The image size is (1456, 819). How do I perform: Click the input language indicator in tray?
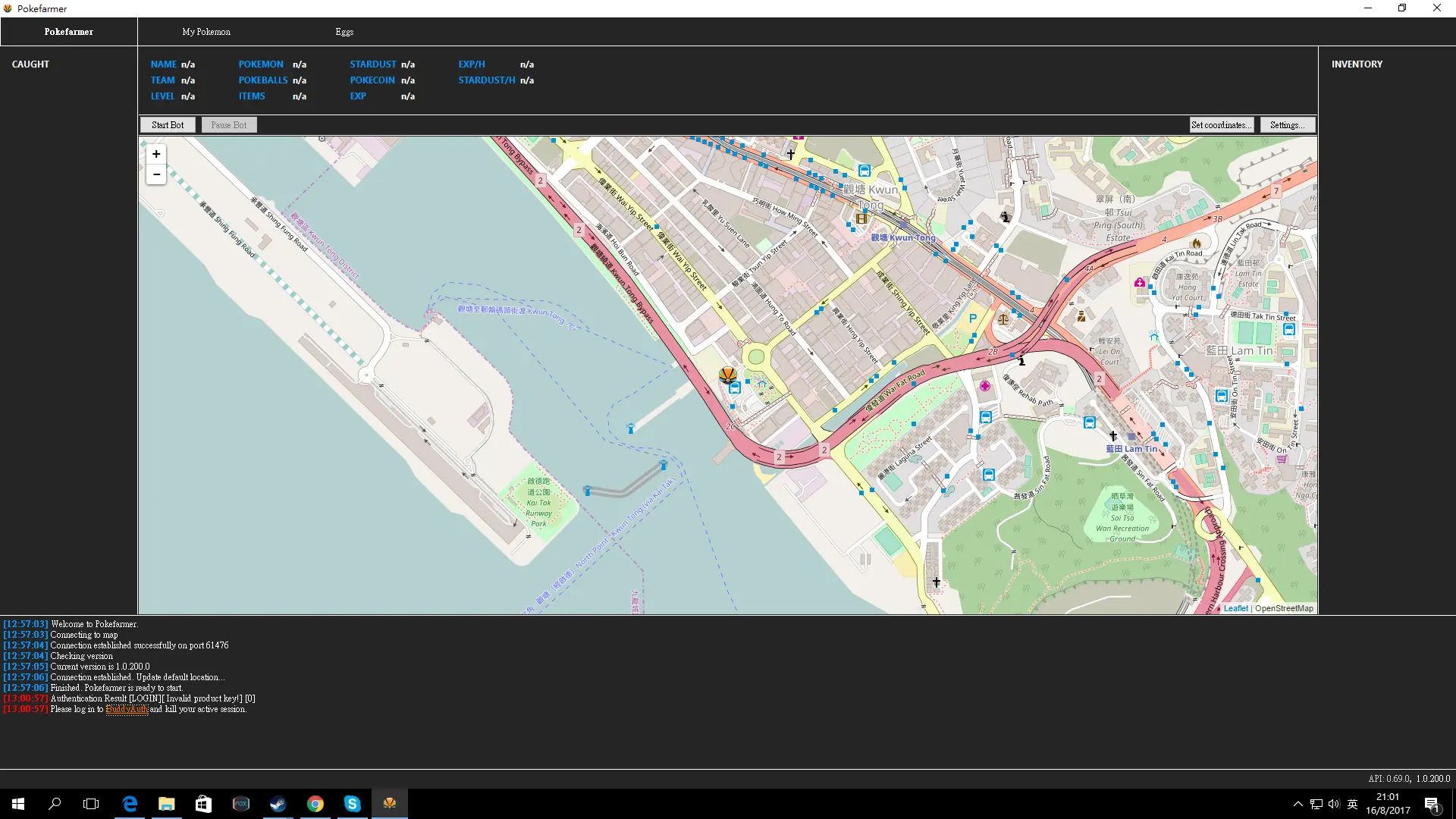coord(1352,804)
